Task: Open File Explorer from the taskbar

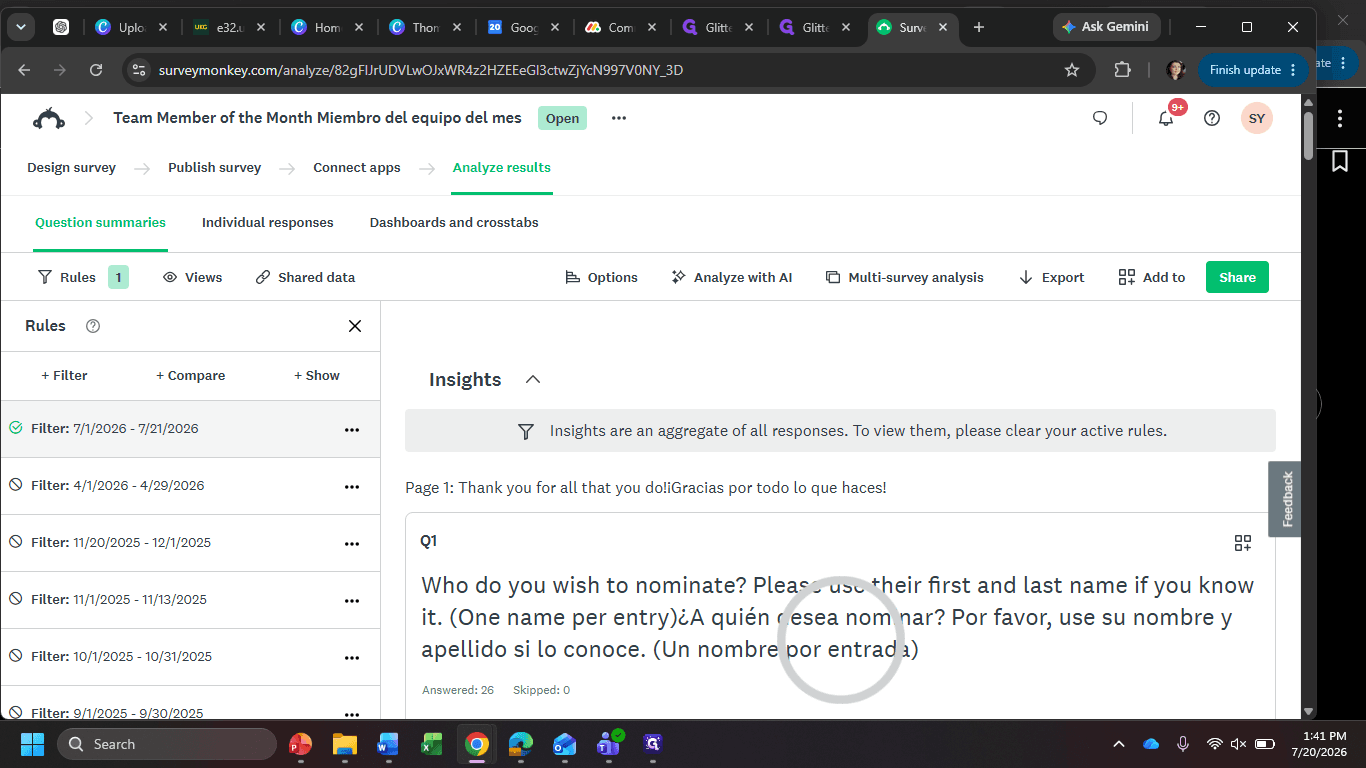Action: tap(345, 744)
